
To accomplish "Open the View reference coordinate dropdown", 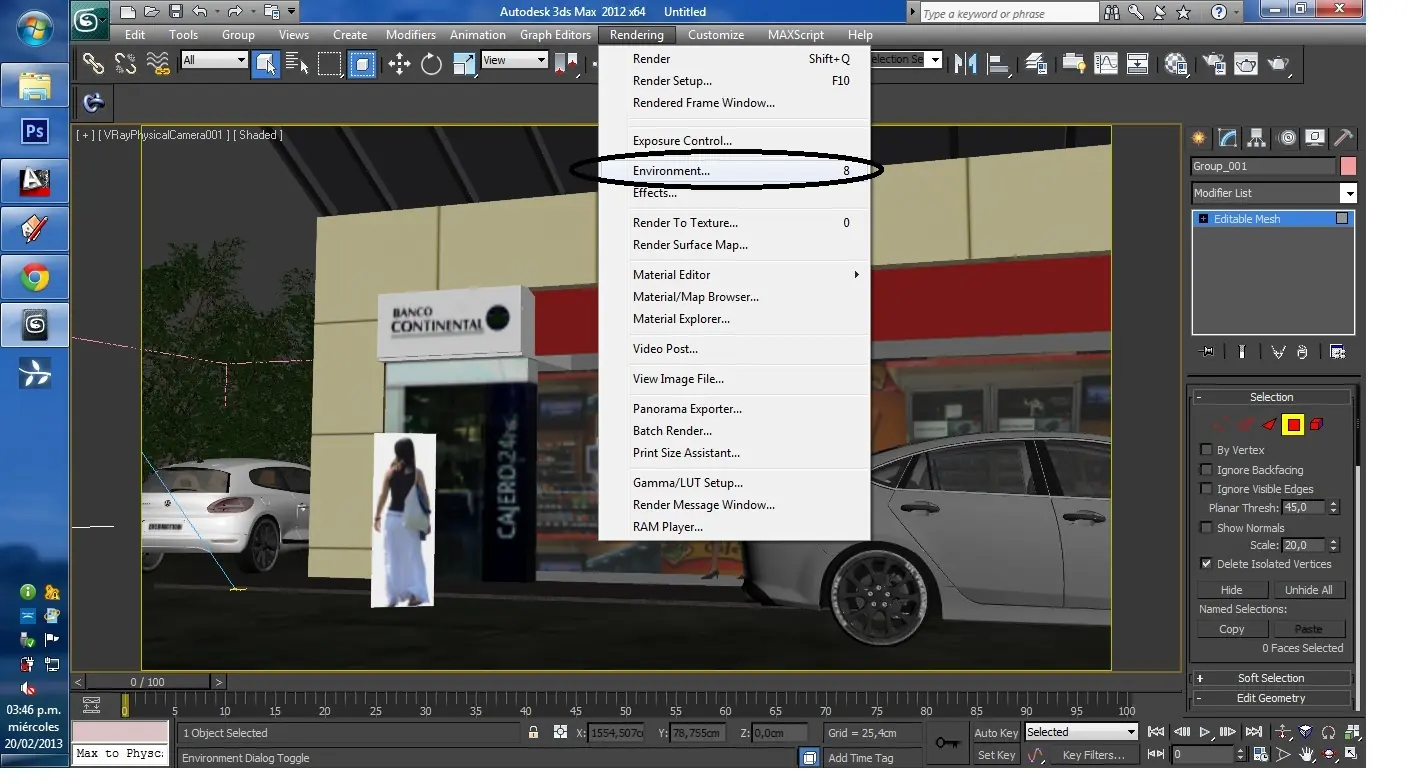I will 514,60.
